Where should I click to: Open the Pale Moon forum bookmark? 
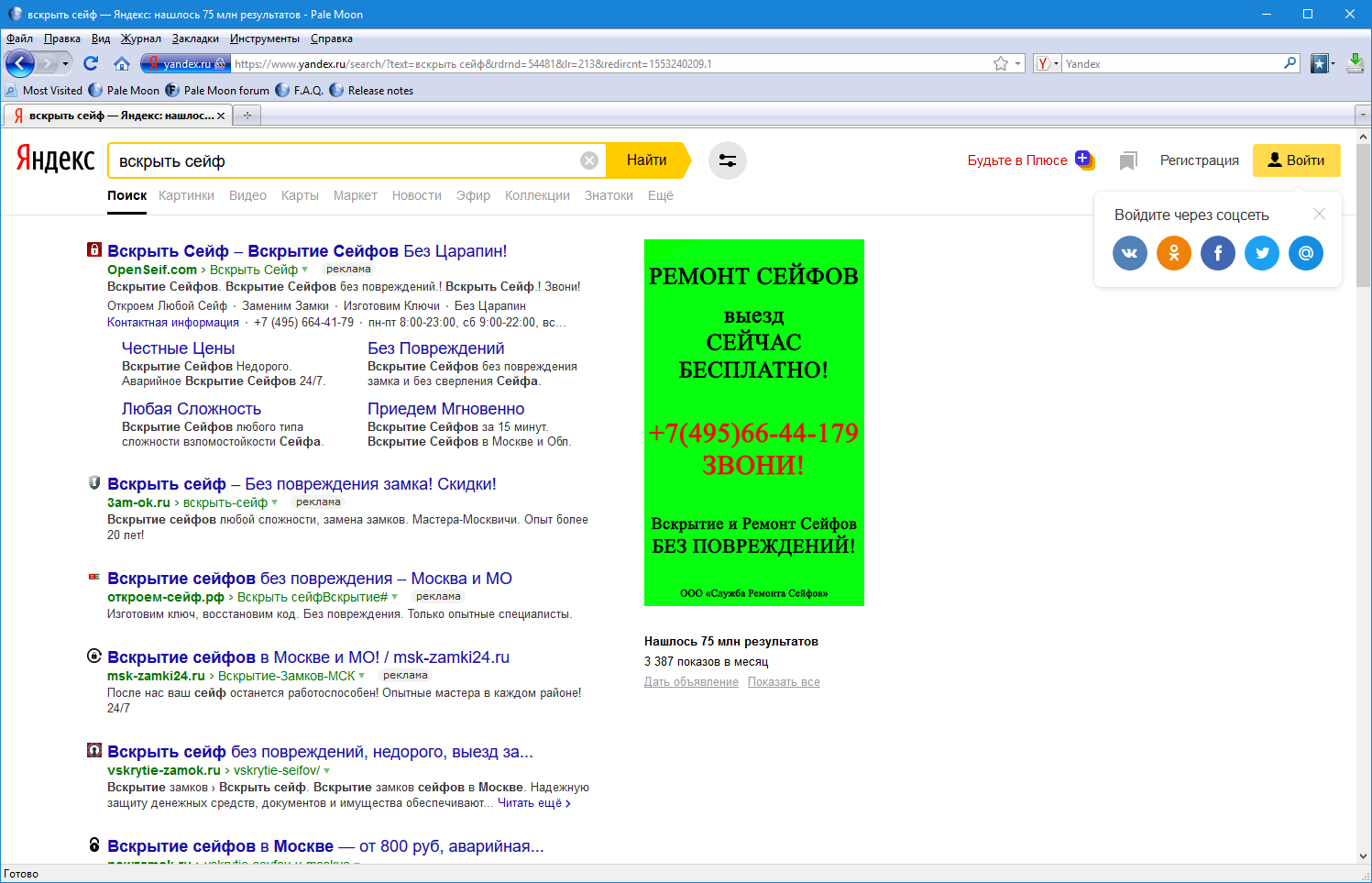217,91
